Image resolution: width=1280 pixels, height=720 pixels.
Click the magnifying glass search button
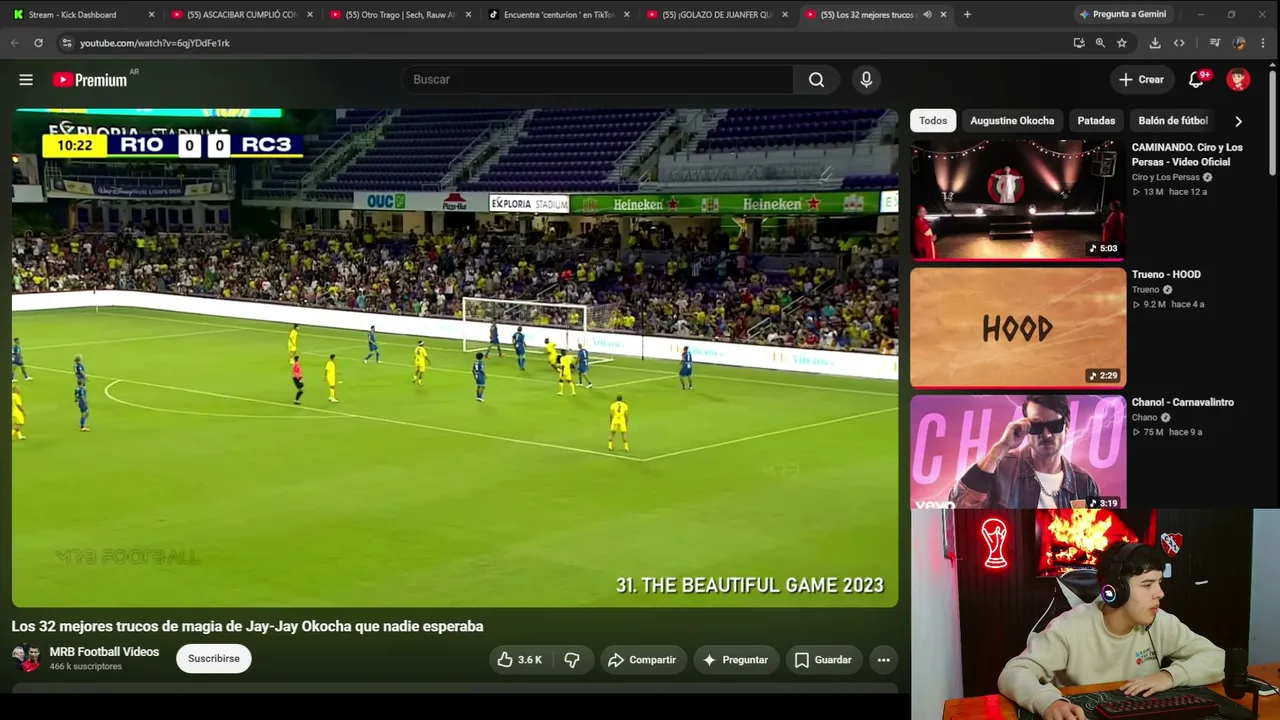[817, 80]
